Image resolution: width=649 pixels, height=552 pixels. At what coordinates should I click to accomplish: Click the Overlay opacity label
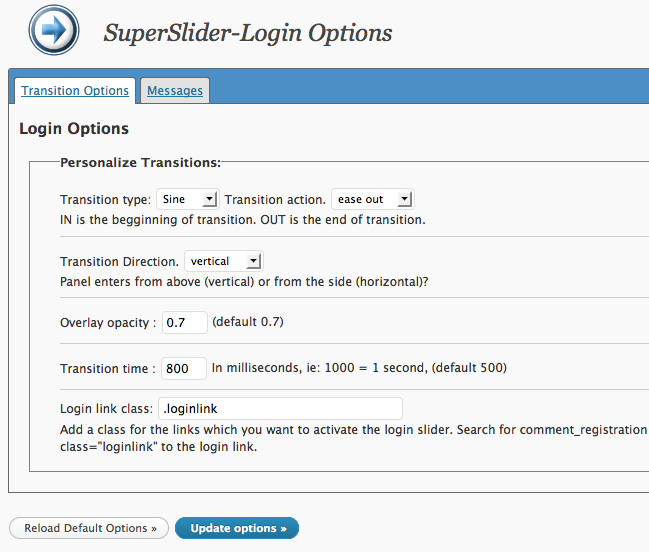(108, 323)
